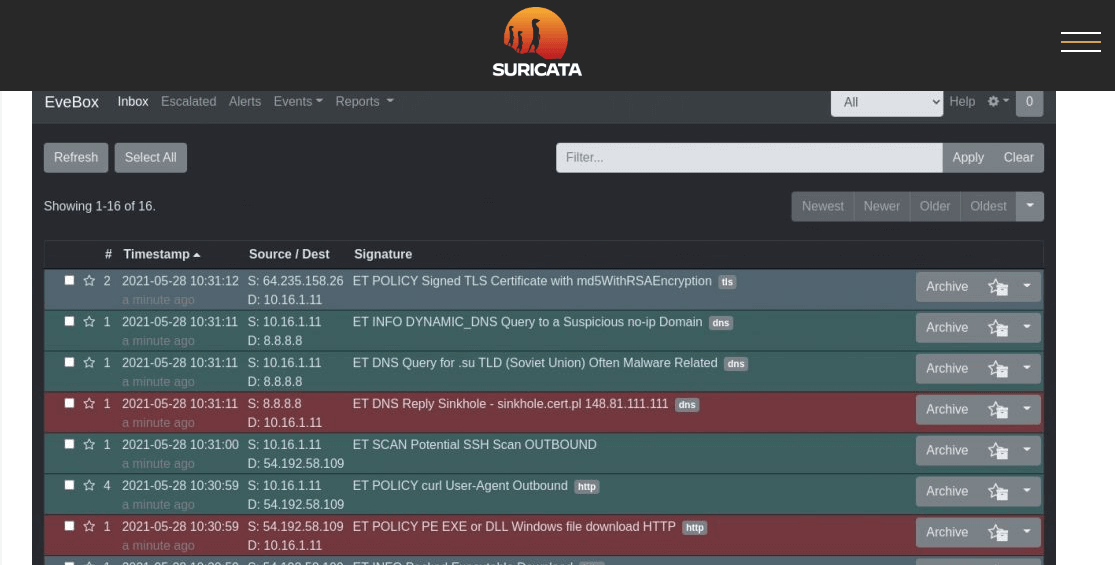
Task: Go to Older page
Action: (934, 206)
